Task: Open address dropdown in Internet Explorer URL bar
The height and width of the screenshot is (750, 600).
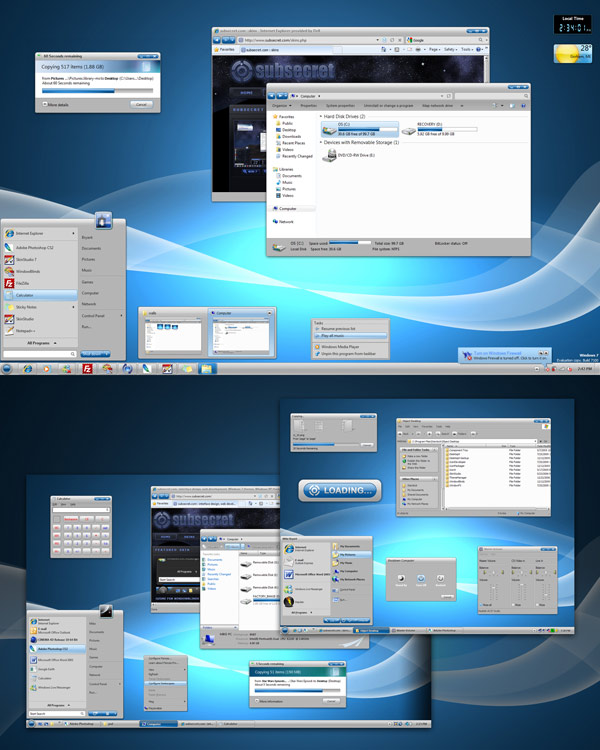Action: click(x=378, y=40)
